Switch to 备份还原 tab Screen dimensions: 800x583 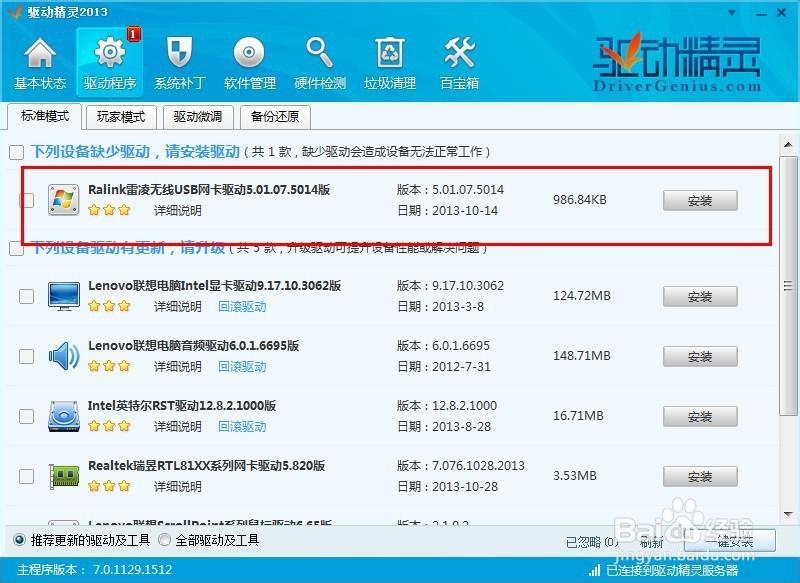(274, 117)
